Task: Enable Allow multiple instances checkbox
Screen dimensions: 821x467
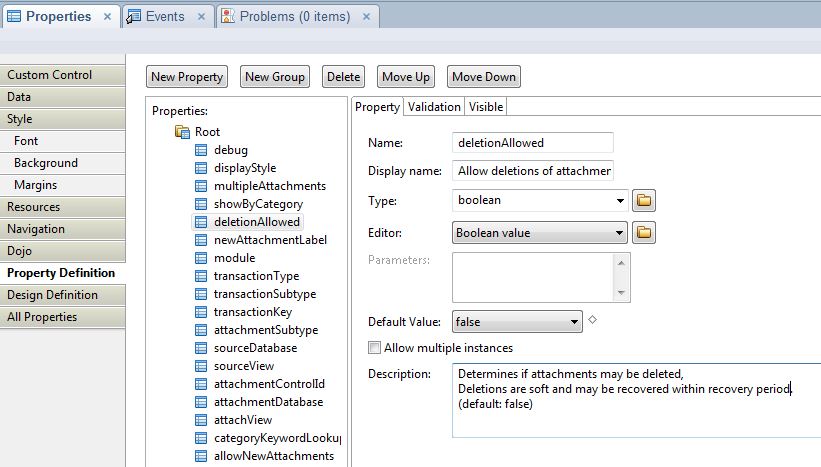Action: click(375, 348)
